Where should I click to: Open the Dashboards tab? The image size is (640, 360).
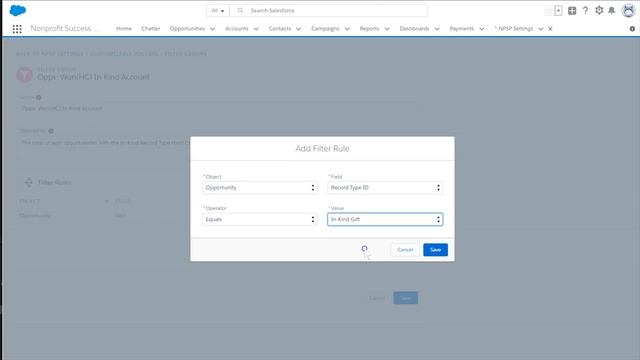[414, 29]
